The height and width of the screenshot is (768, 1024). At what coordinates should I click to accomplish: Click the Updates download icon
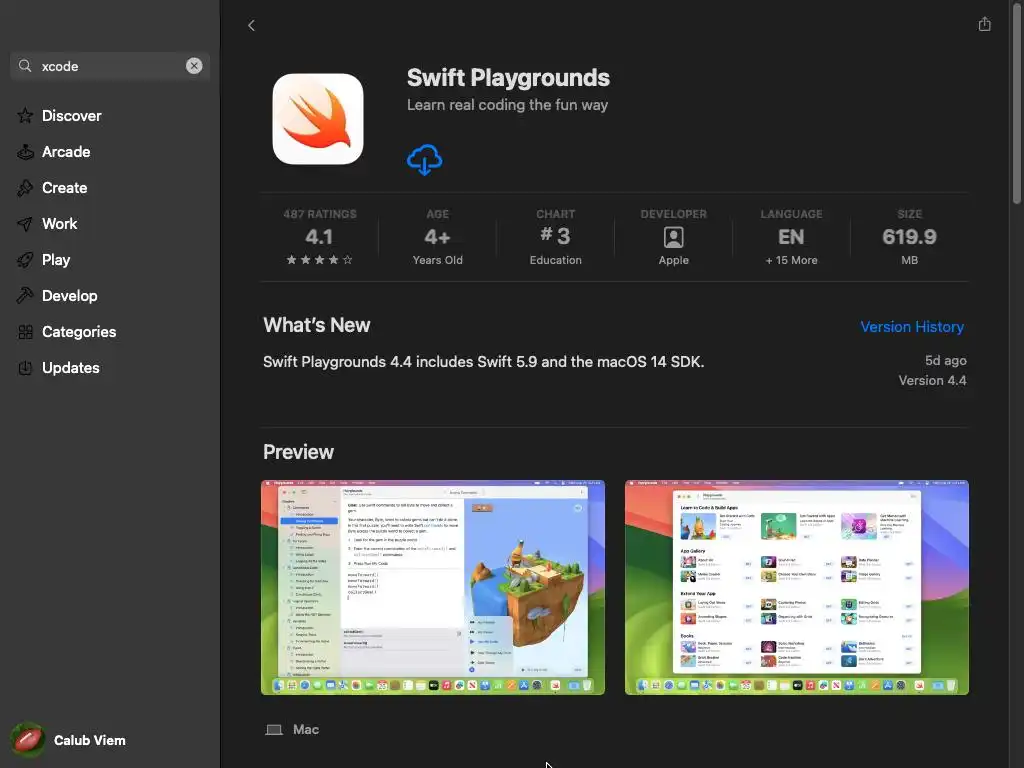coord(25,368)
